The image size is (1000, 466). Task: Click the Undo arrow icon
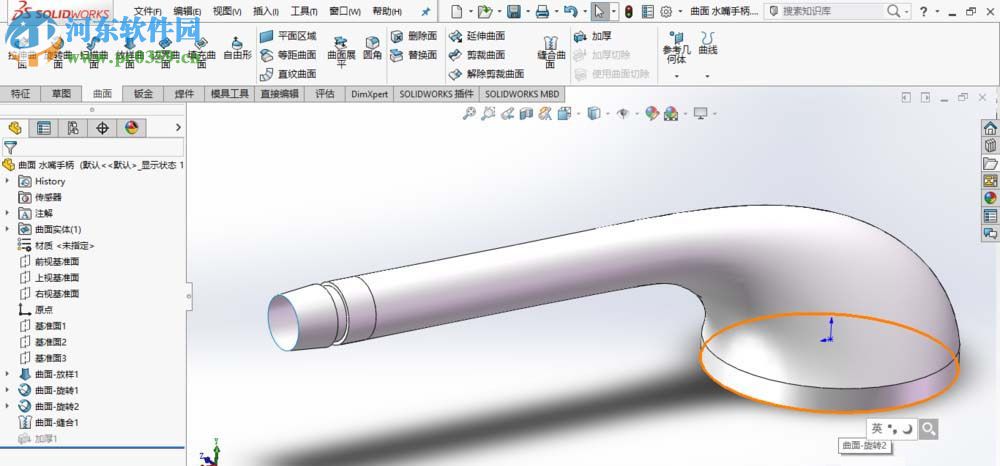(571, 11)
